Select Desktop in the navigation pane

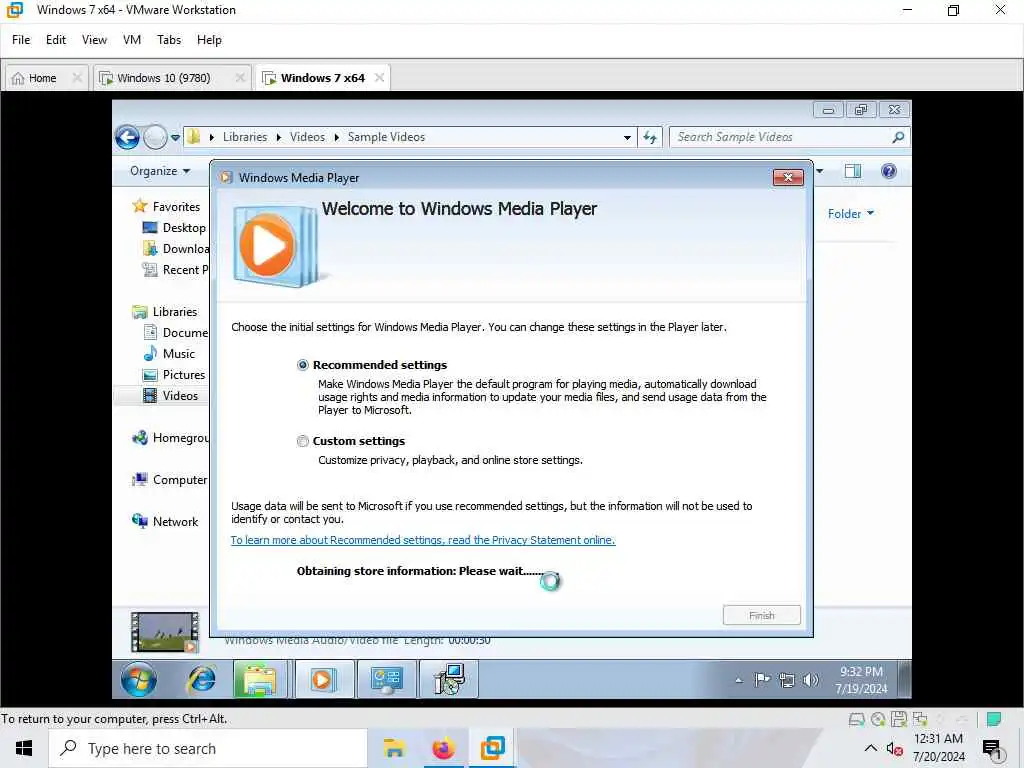[x=174, y=228]
